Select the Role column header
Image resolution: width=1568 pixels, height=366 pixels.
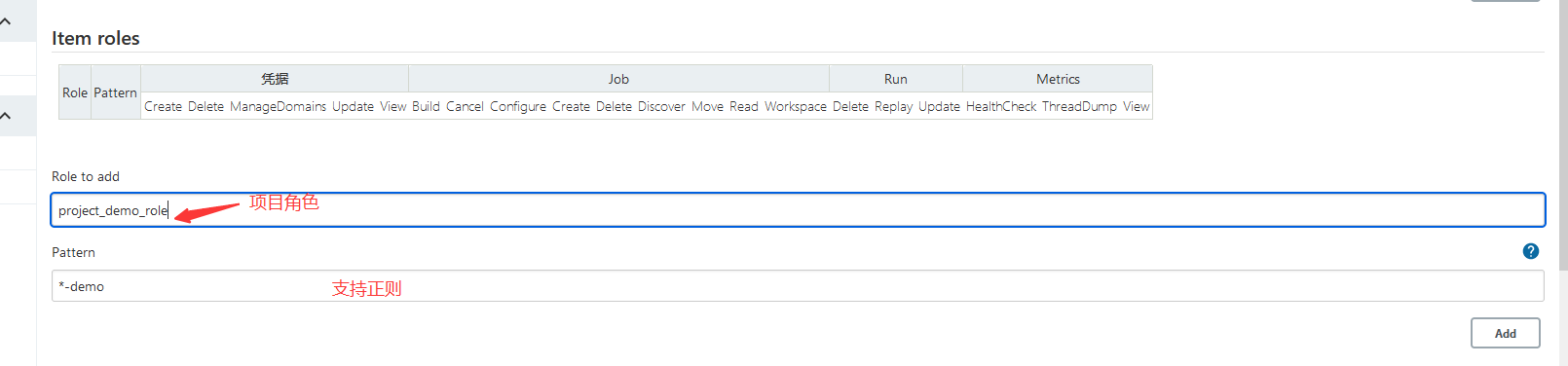coord(75,92)
